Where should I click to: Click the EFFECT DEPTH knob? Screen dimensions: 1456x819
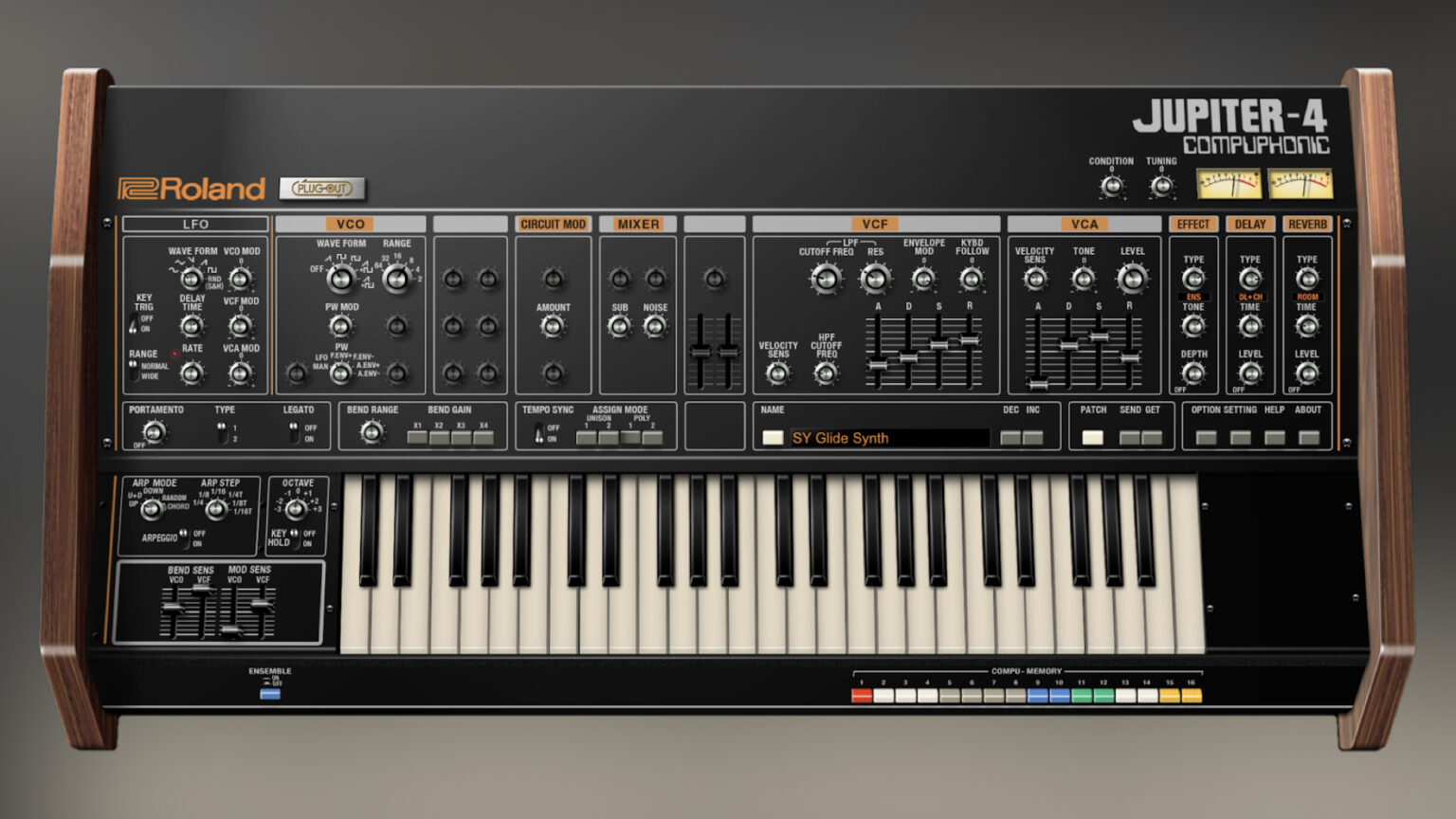(1193, 373)
